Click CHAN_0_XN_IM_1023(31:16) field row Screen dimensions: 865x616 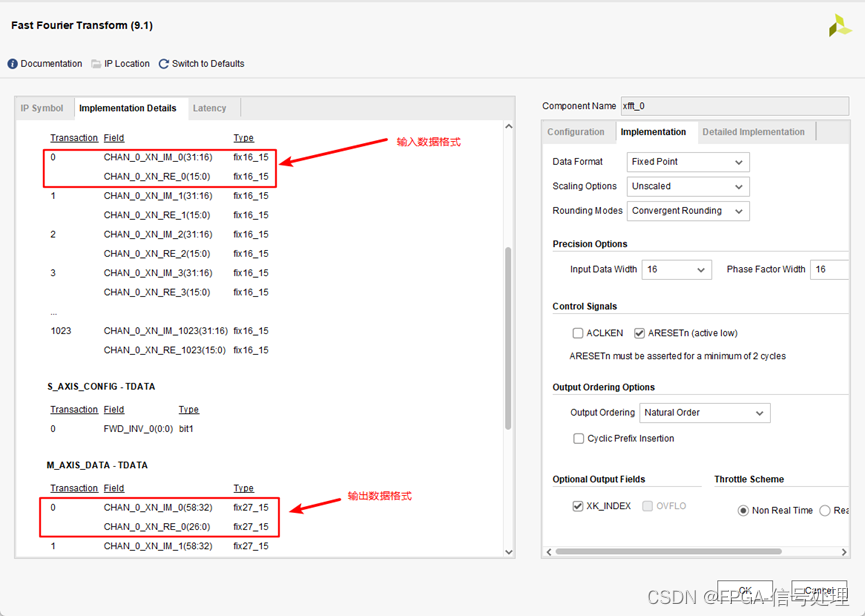[165, 331]
